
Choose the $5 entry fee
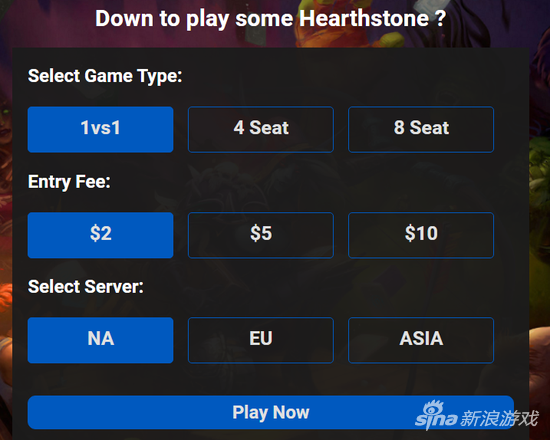tap(261, 235)
